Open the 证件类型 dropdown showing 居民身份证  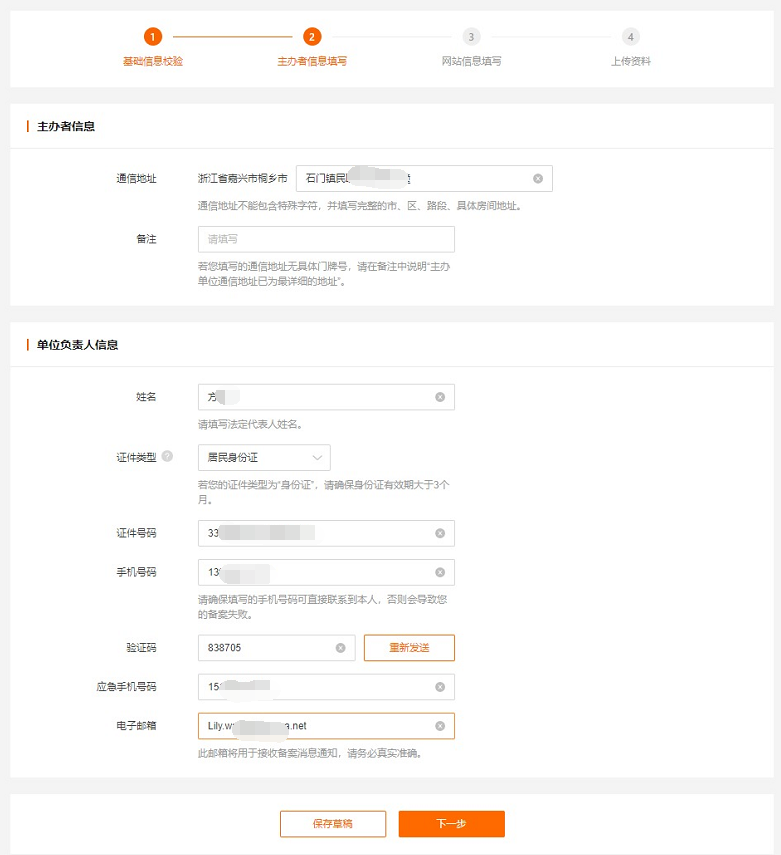tap(264, 458)
